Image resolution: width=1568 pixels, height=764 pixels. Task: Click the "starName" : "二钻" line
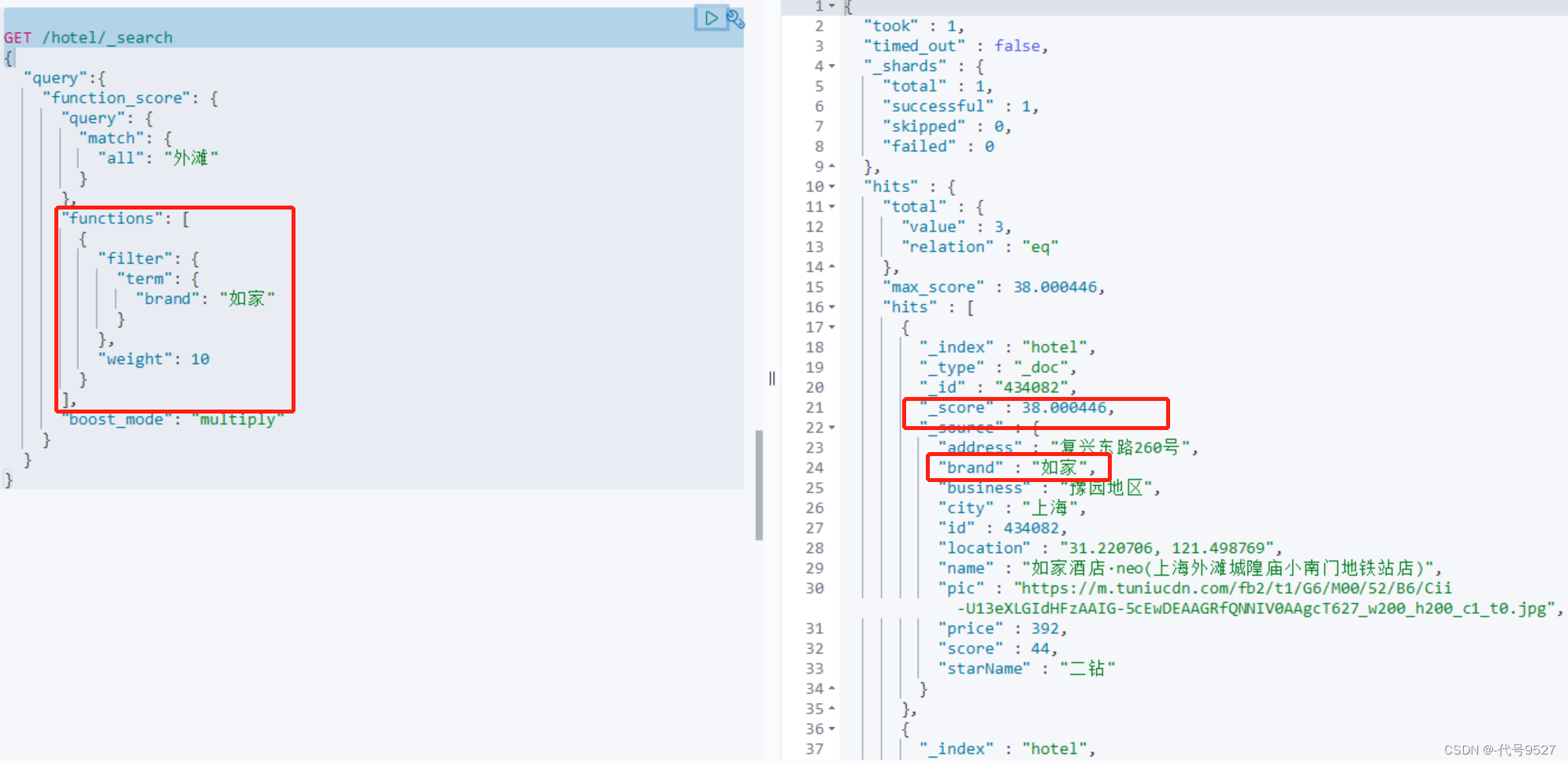(1026, 669)
